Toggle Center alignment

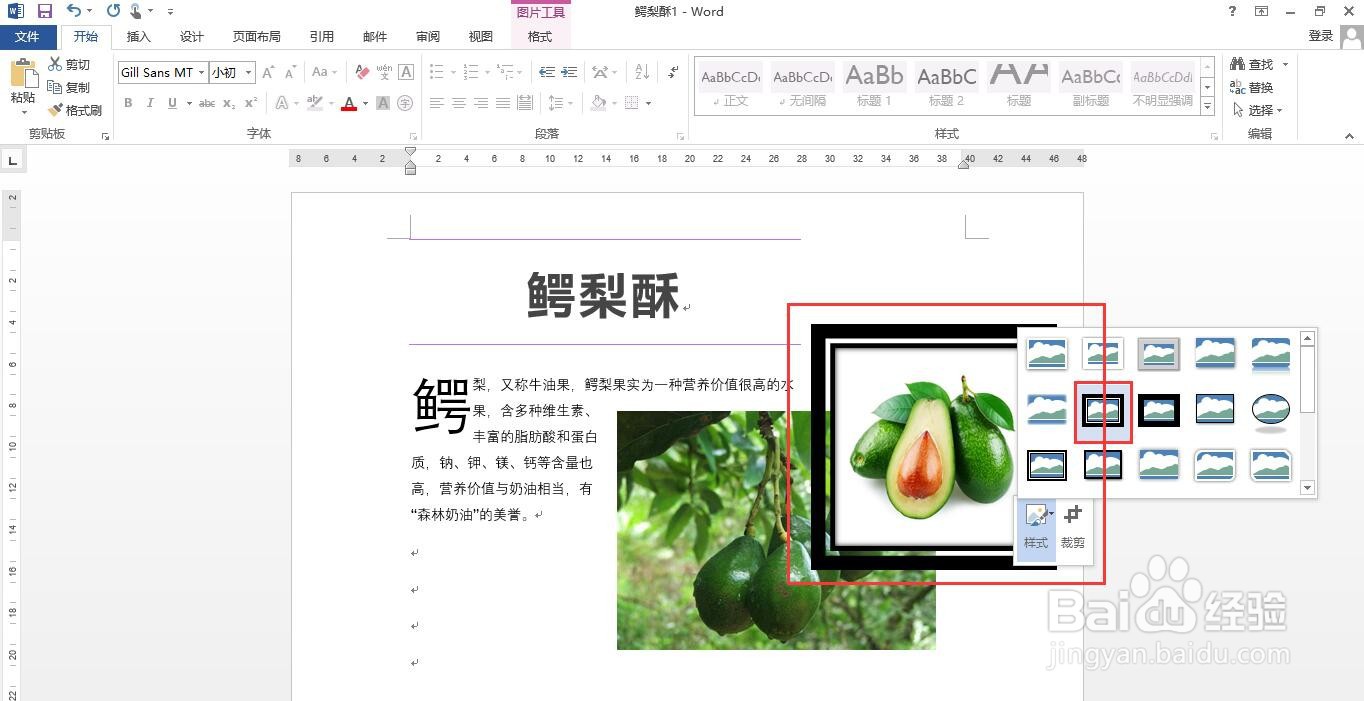coord(459,103)
